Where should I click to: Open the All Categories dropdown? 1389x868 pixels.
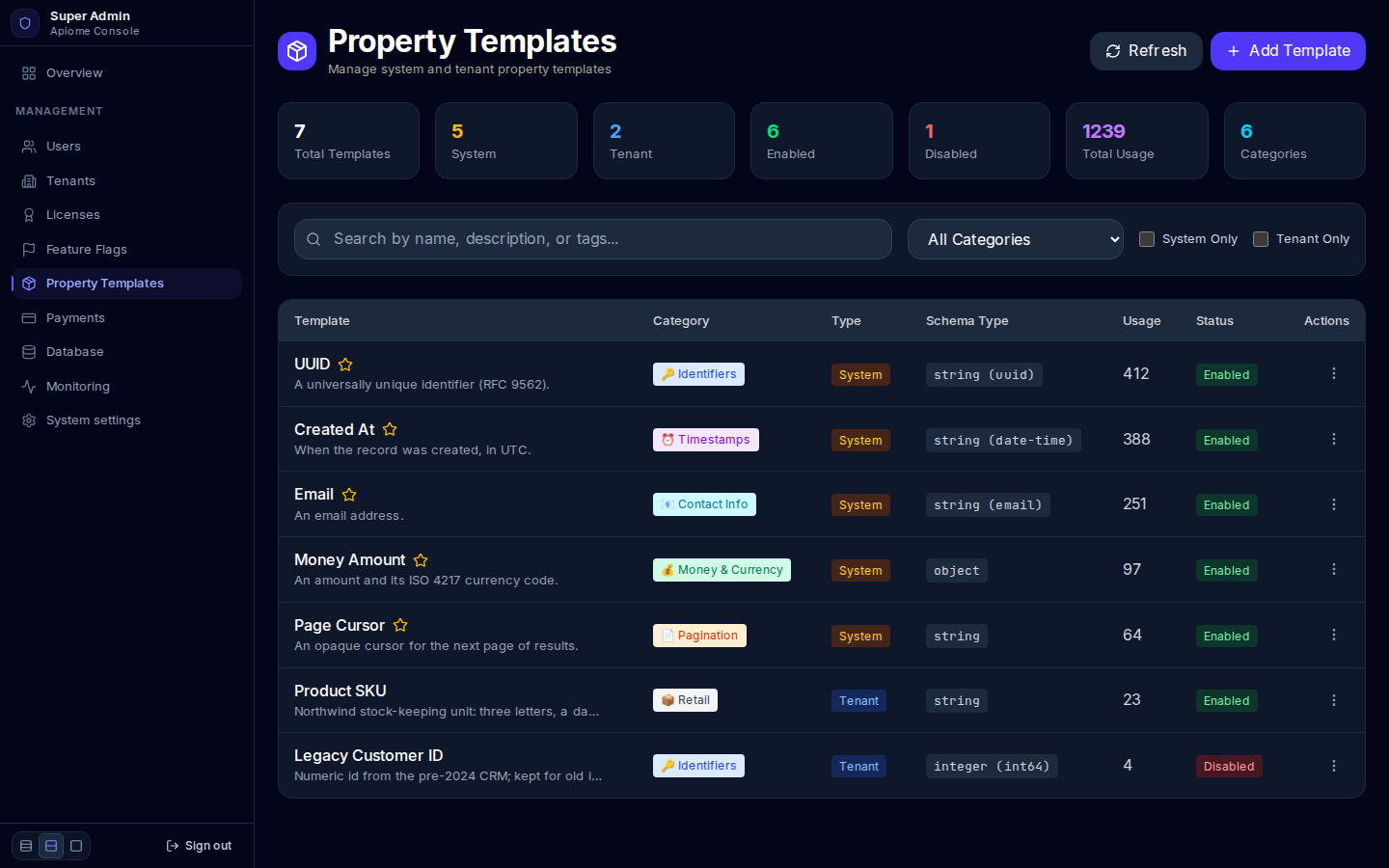1016,239
